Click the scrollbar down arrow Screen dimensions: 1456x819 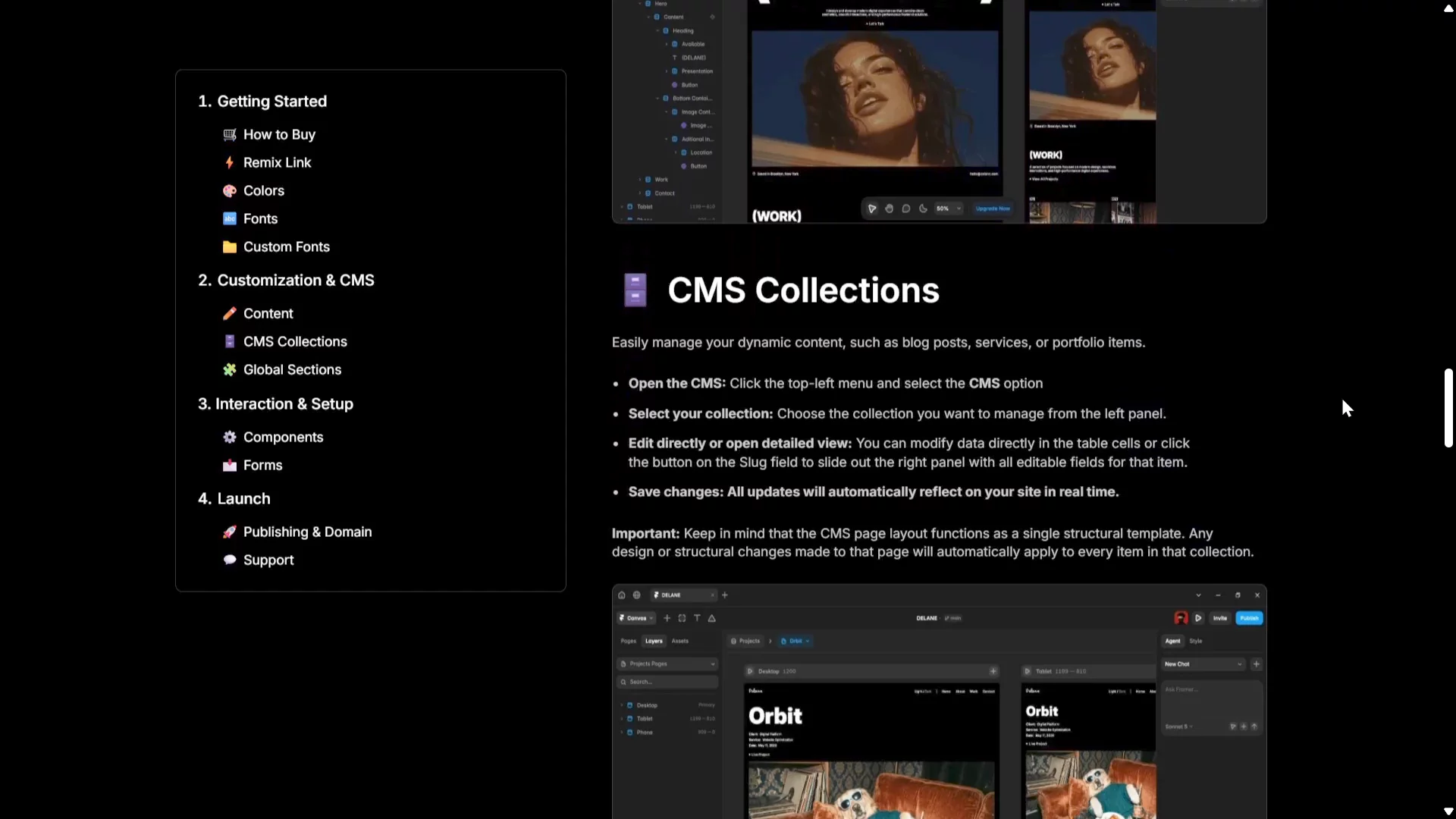1448,811
